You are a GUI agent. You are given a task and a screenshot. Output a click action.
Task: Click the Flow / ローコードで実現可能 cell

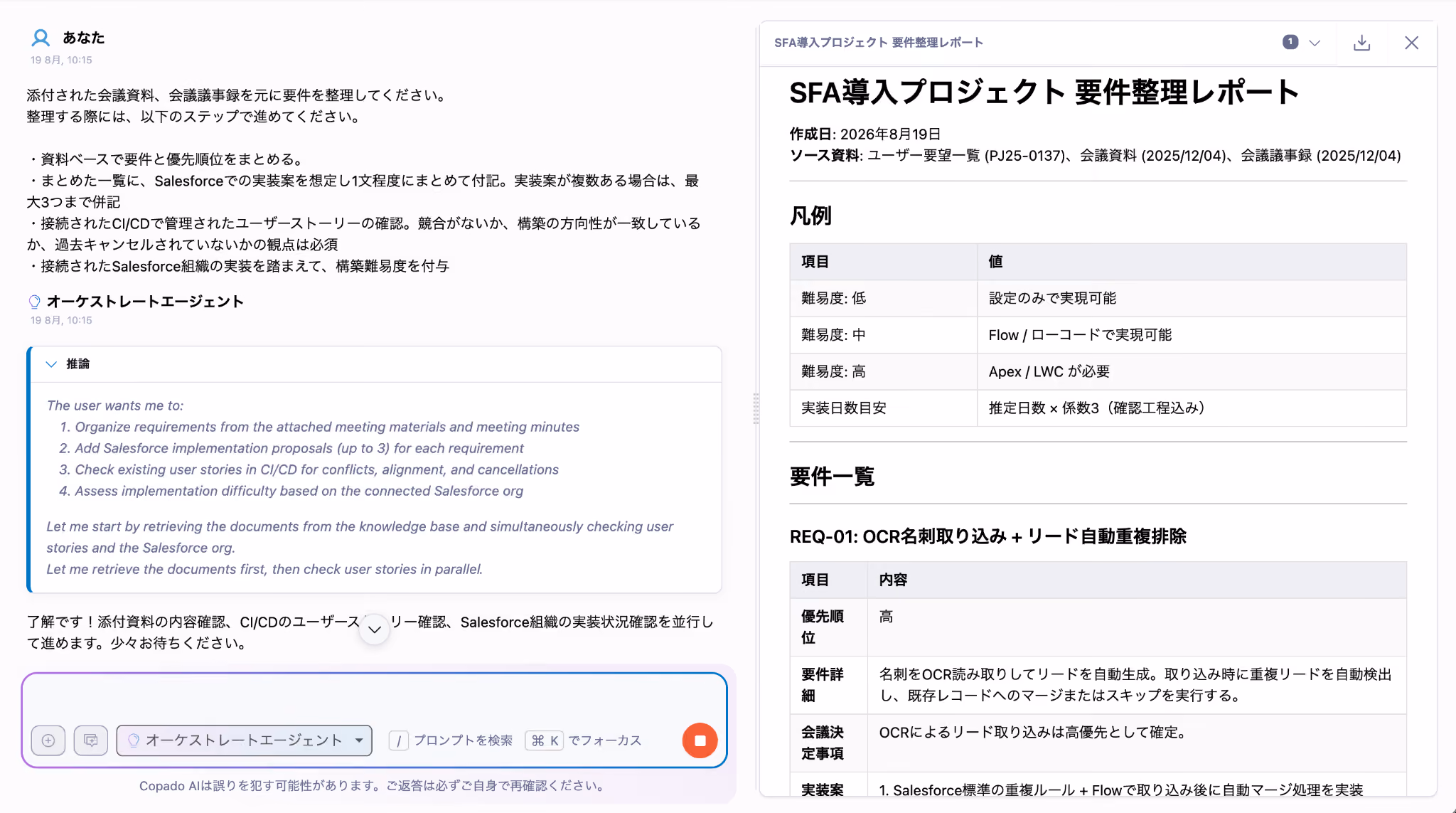click(1192, 335)
